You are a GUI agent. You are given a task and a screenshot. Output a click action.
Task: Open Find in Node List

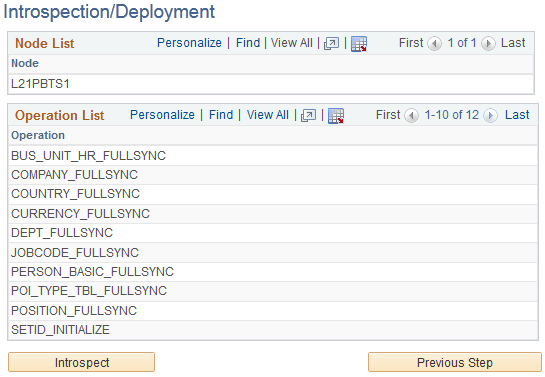click(x=248, y=43)
